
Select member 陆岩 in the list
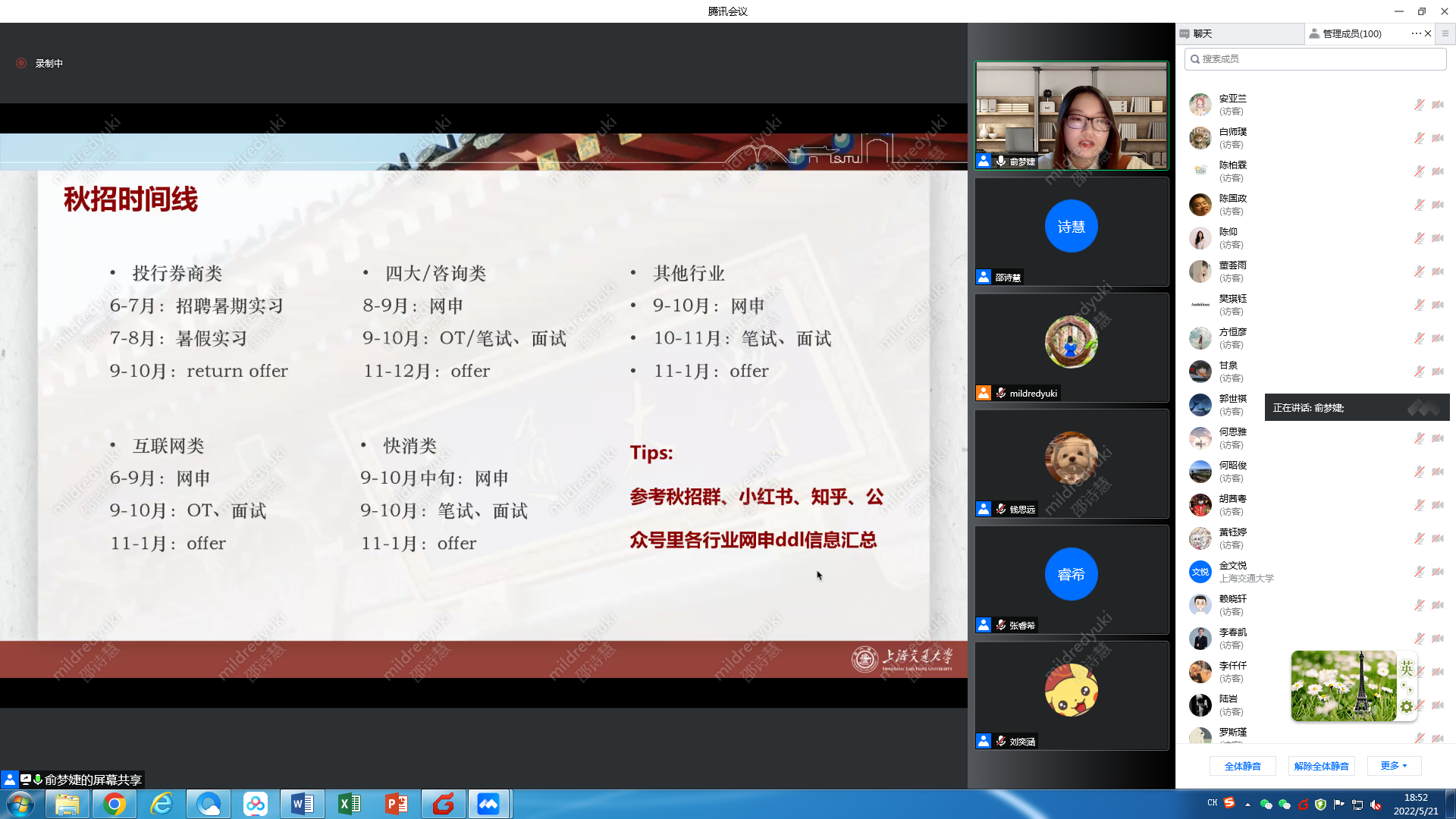(x=1316, y=705)
